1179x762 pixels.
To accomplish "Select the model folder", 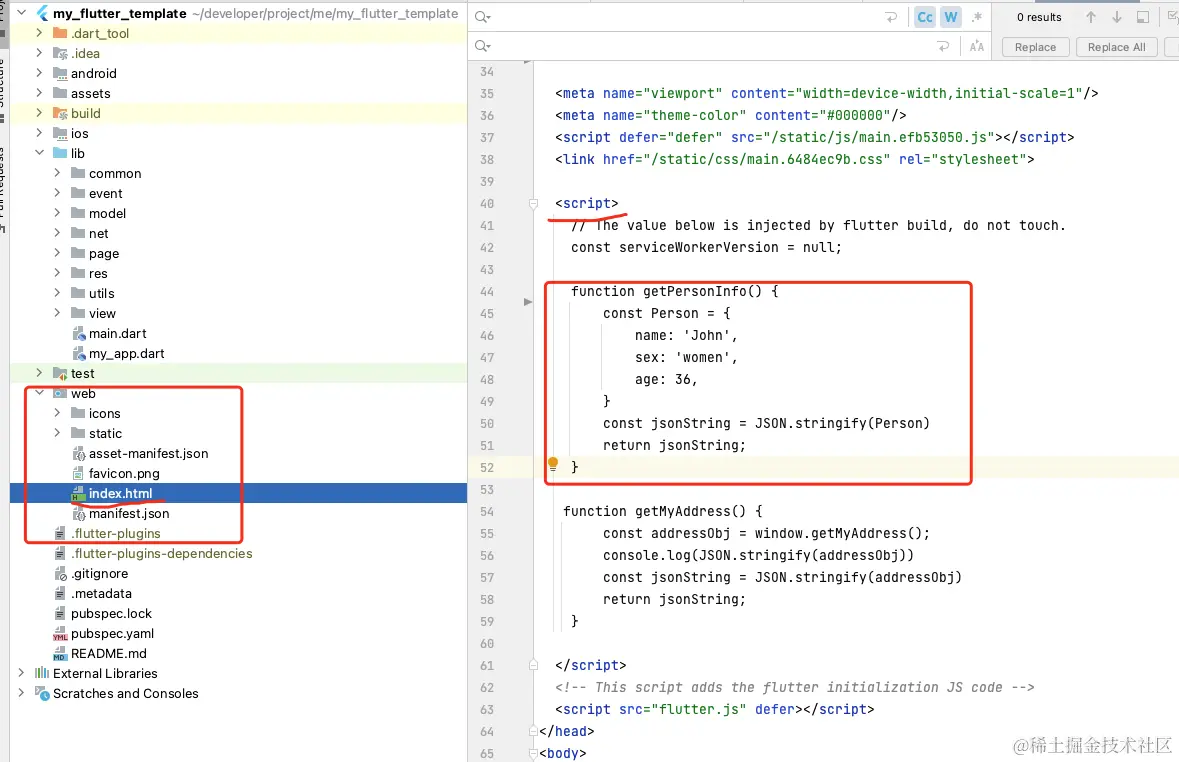I will click(107, 213).
